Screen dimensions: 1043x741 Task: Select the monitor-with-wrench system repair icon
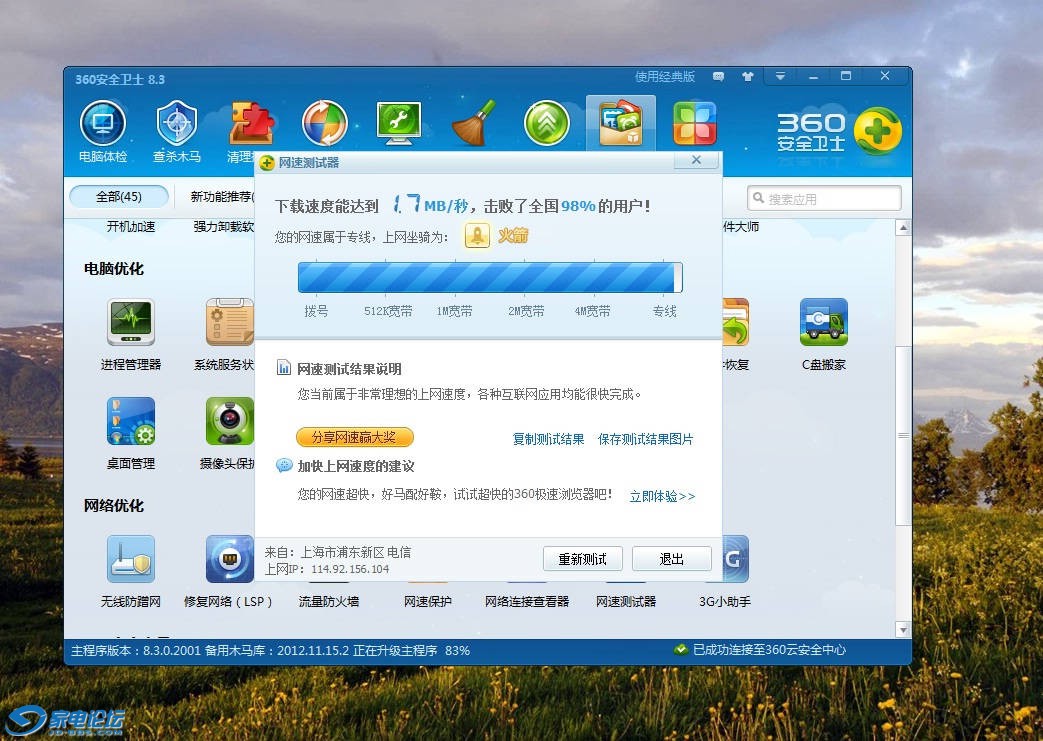(398, 124)
